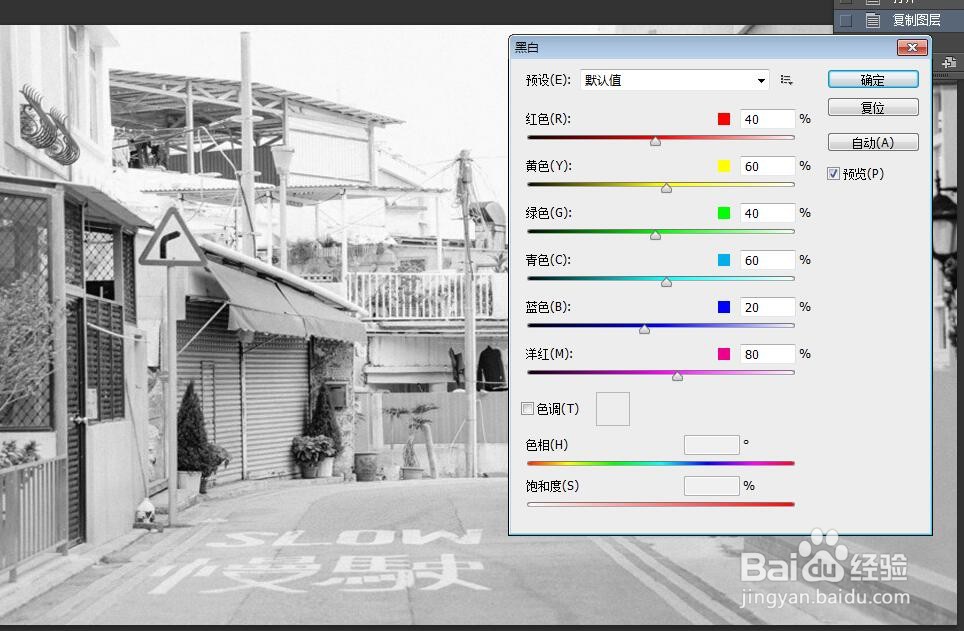The image size is (964, 631).
Task: Click the blue swatch beside 蓝色(B)
Action: click(x=724, y=306)
